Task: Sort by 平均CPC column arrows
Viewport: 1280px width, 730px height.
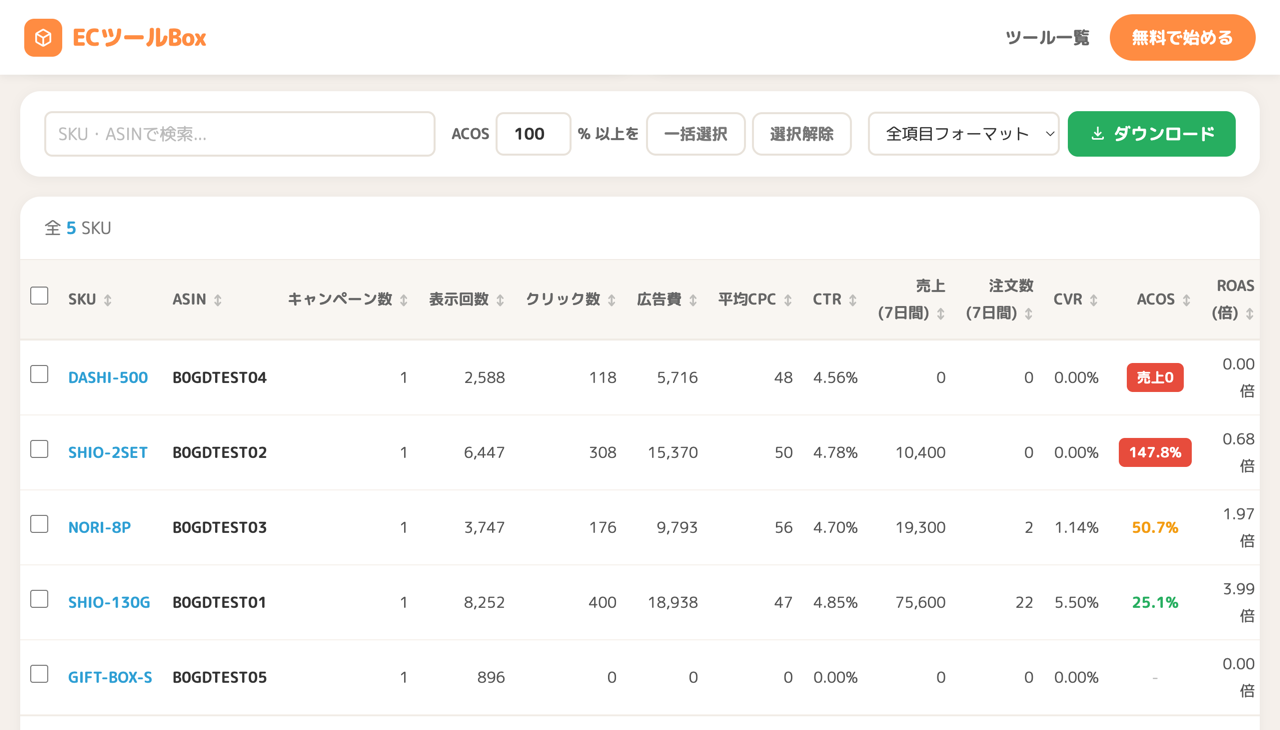Action: click(788, 300)
